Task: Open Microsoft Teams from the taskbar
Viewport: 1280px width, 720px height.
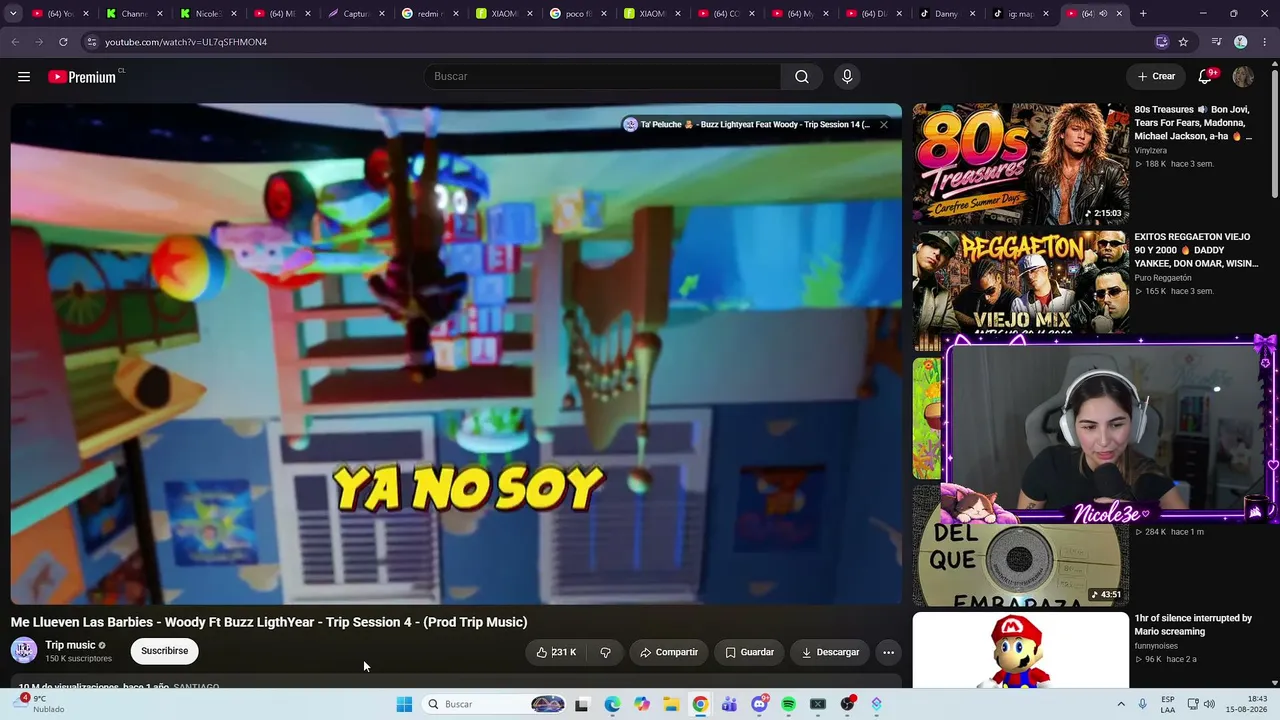Action: pyautogui.click(x=729, y=704)
